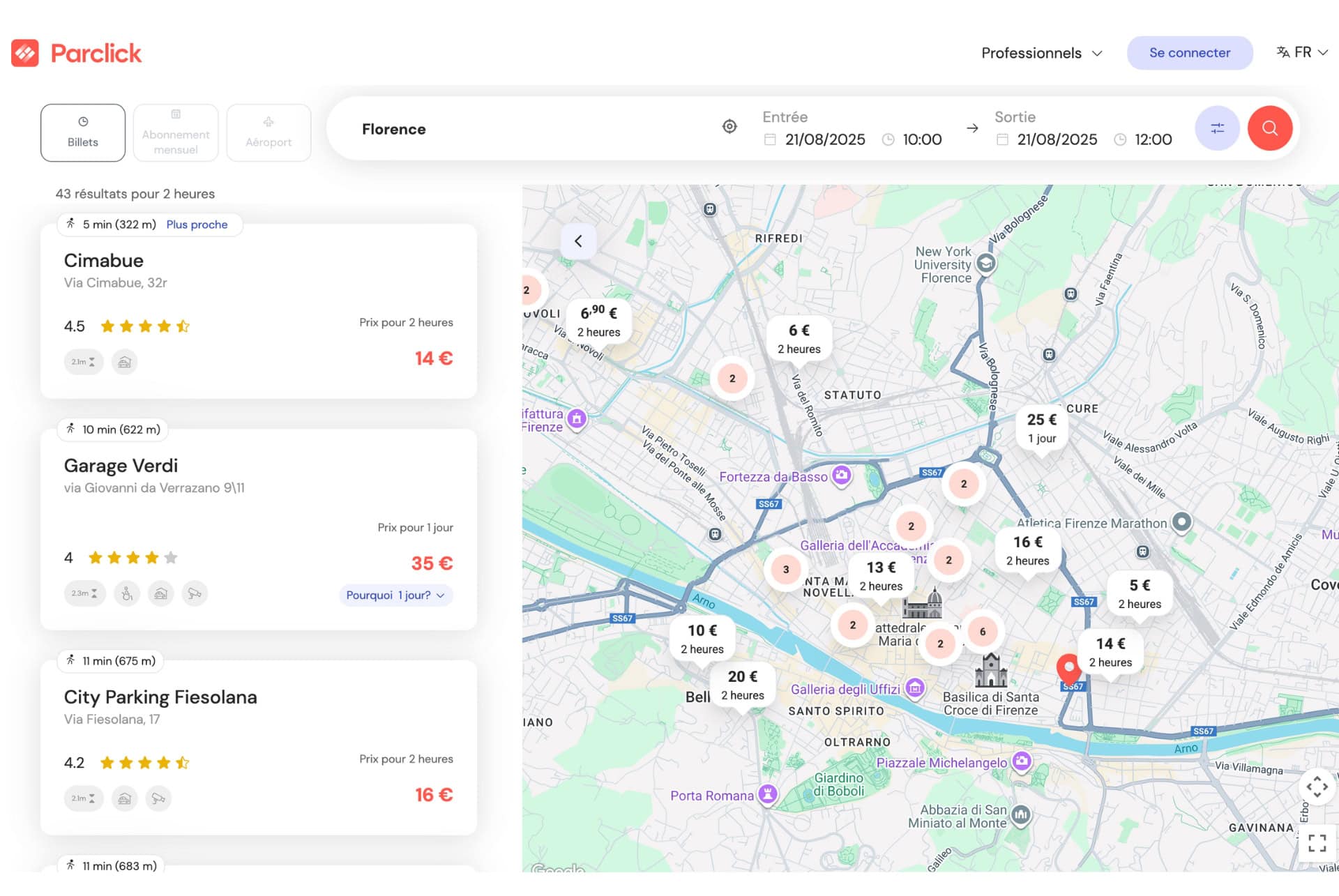Open the FR language selector

(x=1301, y=52)
